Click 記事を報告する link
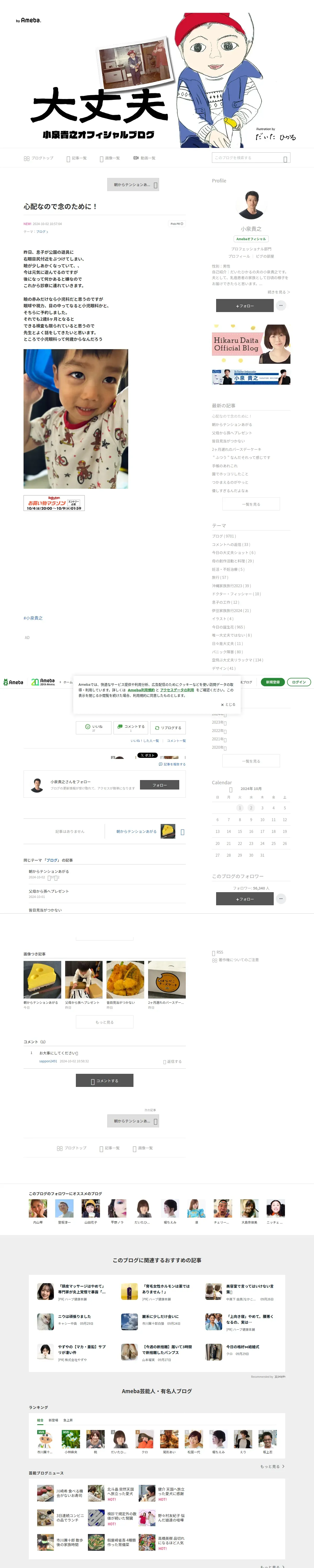Image resolution: width=314 pixels, height=1568 pixels. pos(172,764)
